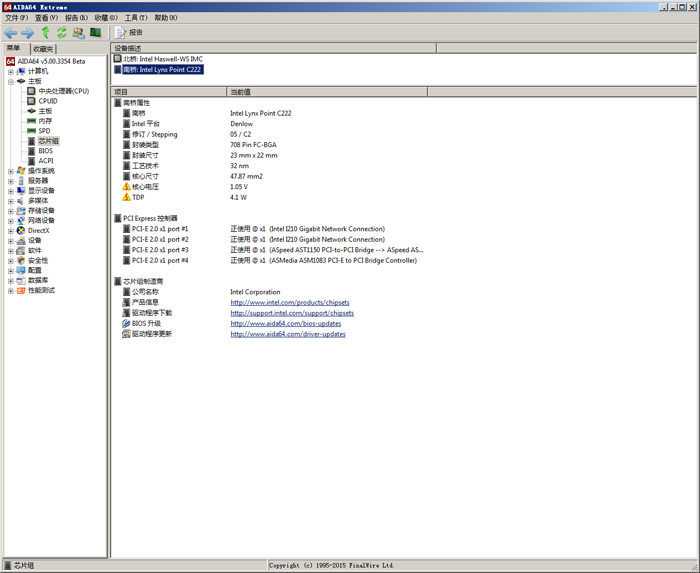Expand the 操作系统 tree node
This screenshot has height=573, width=700.
[x=11, y=171]
